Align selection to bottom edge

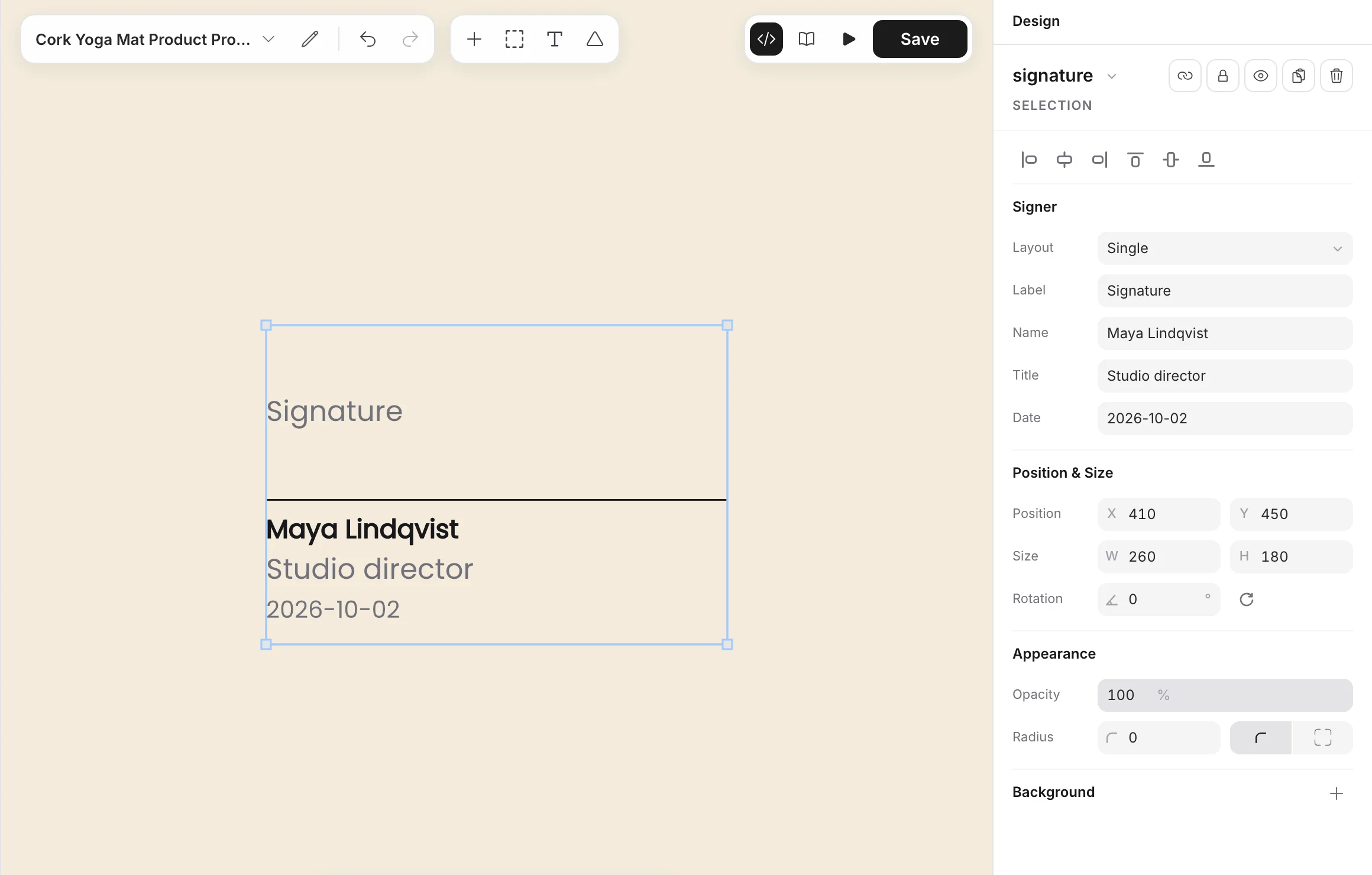(x=1206, y=160)
